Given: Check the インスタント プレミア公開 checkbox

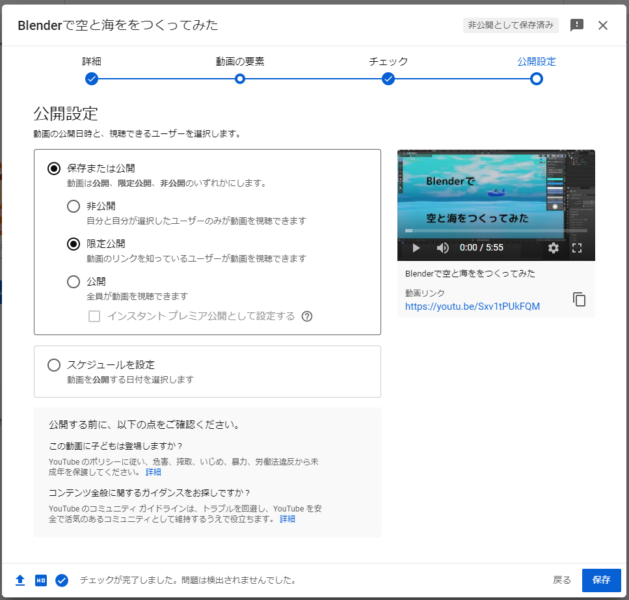Looking at the screenshot, I should 94,316.
